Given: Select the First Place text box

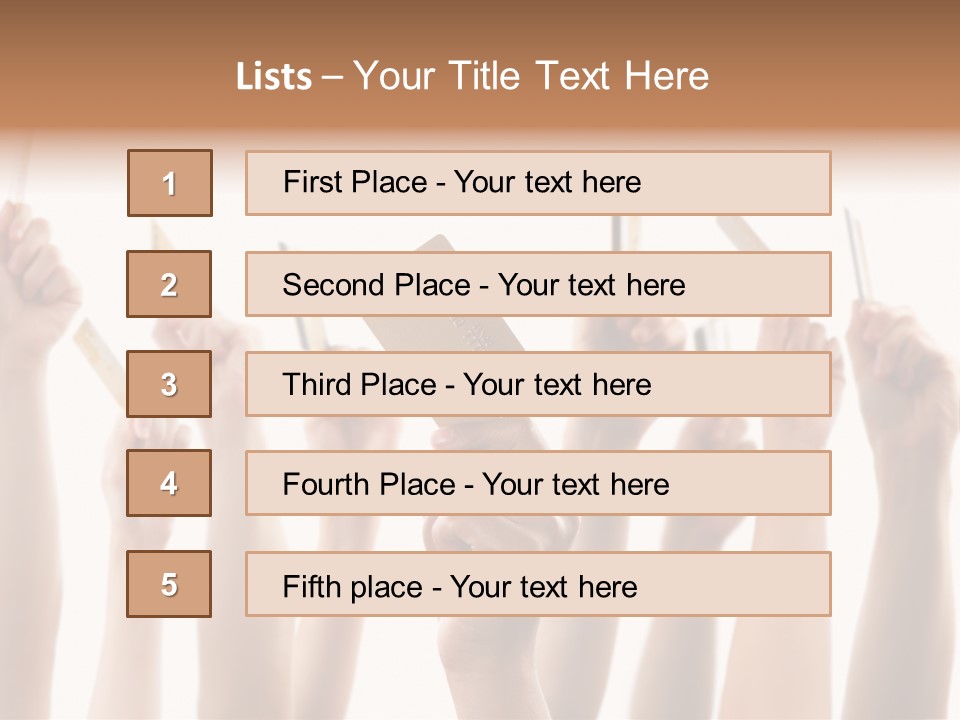Looking at the screenshot, I should [538, 183].
